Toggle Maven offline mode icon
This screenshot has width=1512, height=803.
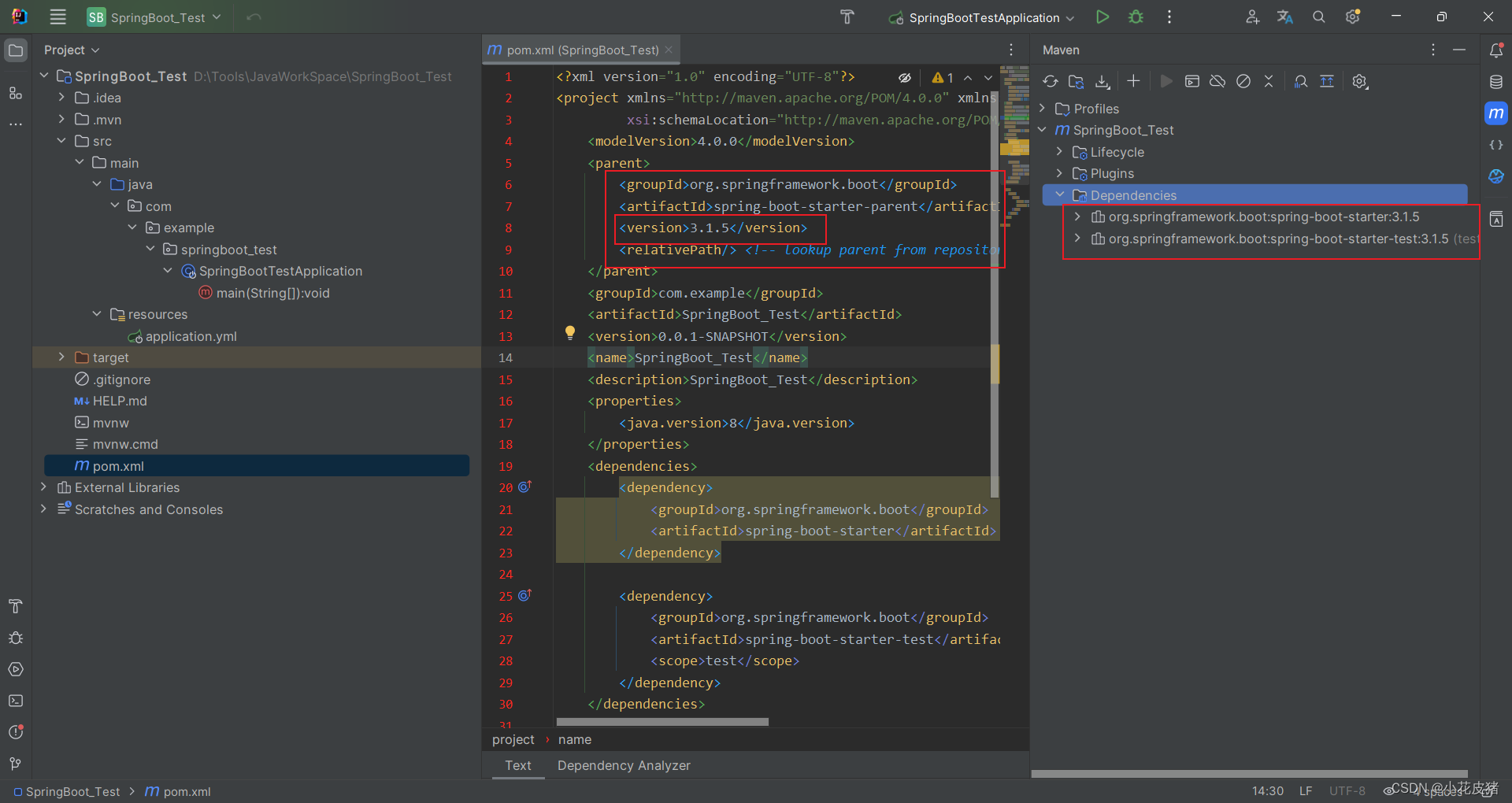[1217, 81]
